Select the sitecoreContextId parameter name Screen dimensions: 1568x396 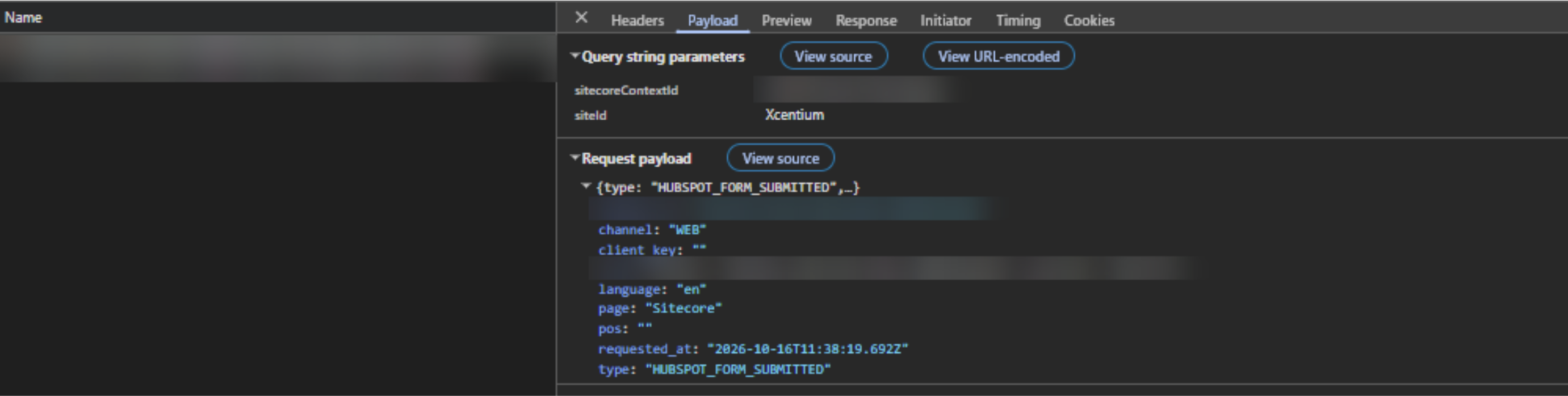[626, 91]
